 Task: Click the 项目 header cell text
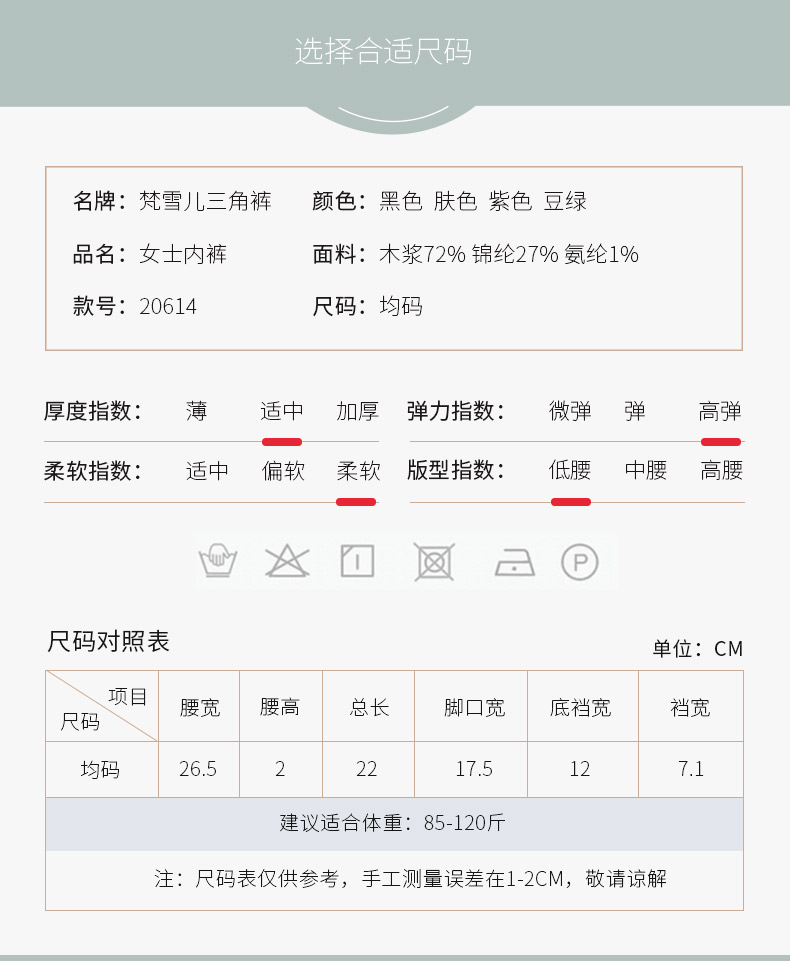point(127,697)
